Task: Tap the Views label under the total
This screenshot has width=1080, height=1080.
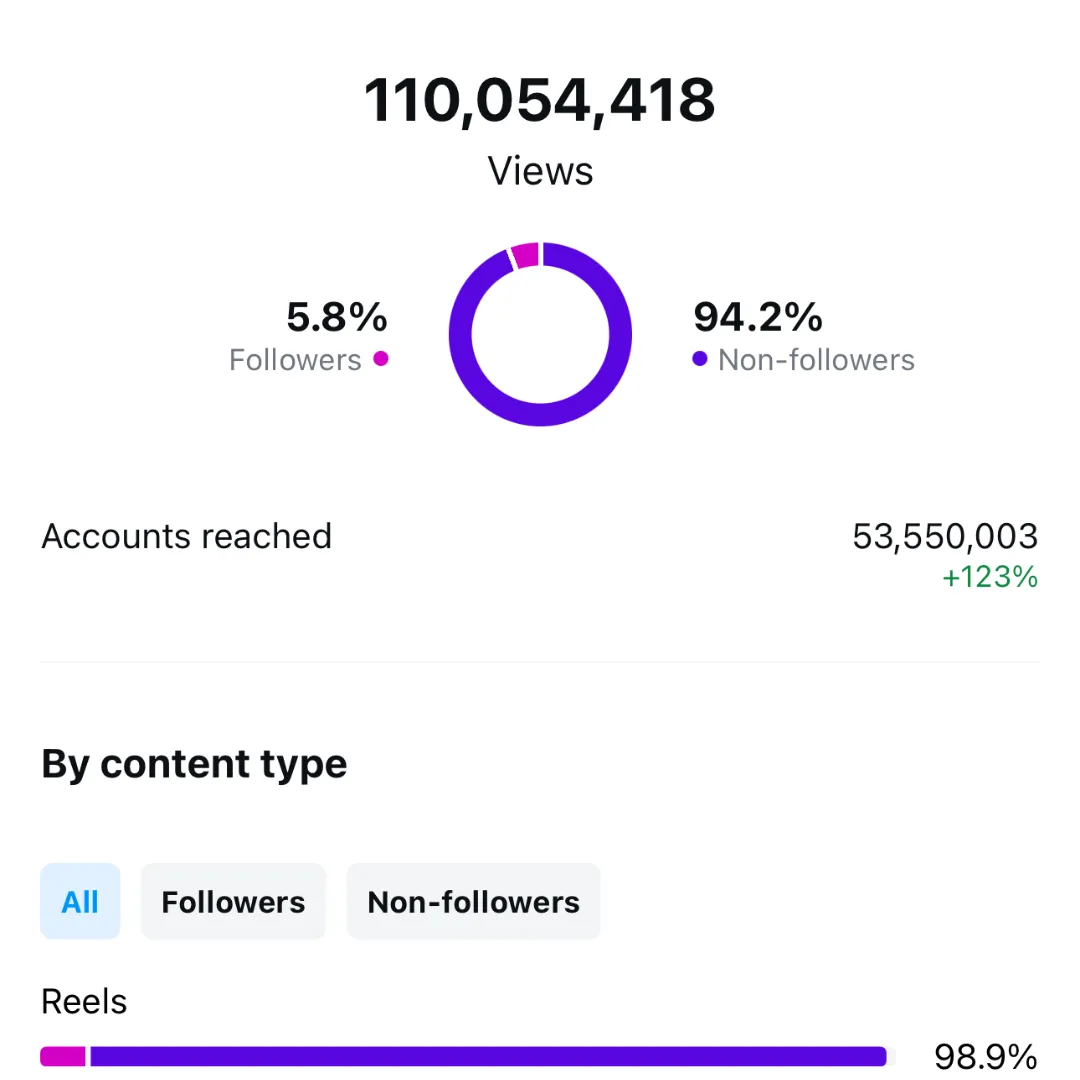Action: (540, 171)
